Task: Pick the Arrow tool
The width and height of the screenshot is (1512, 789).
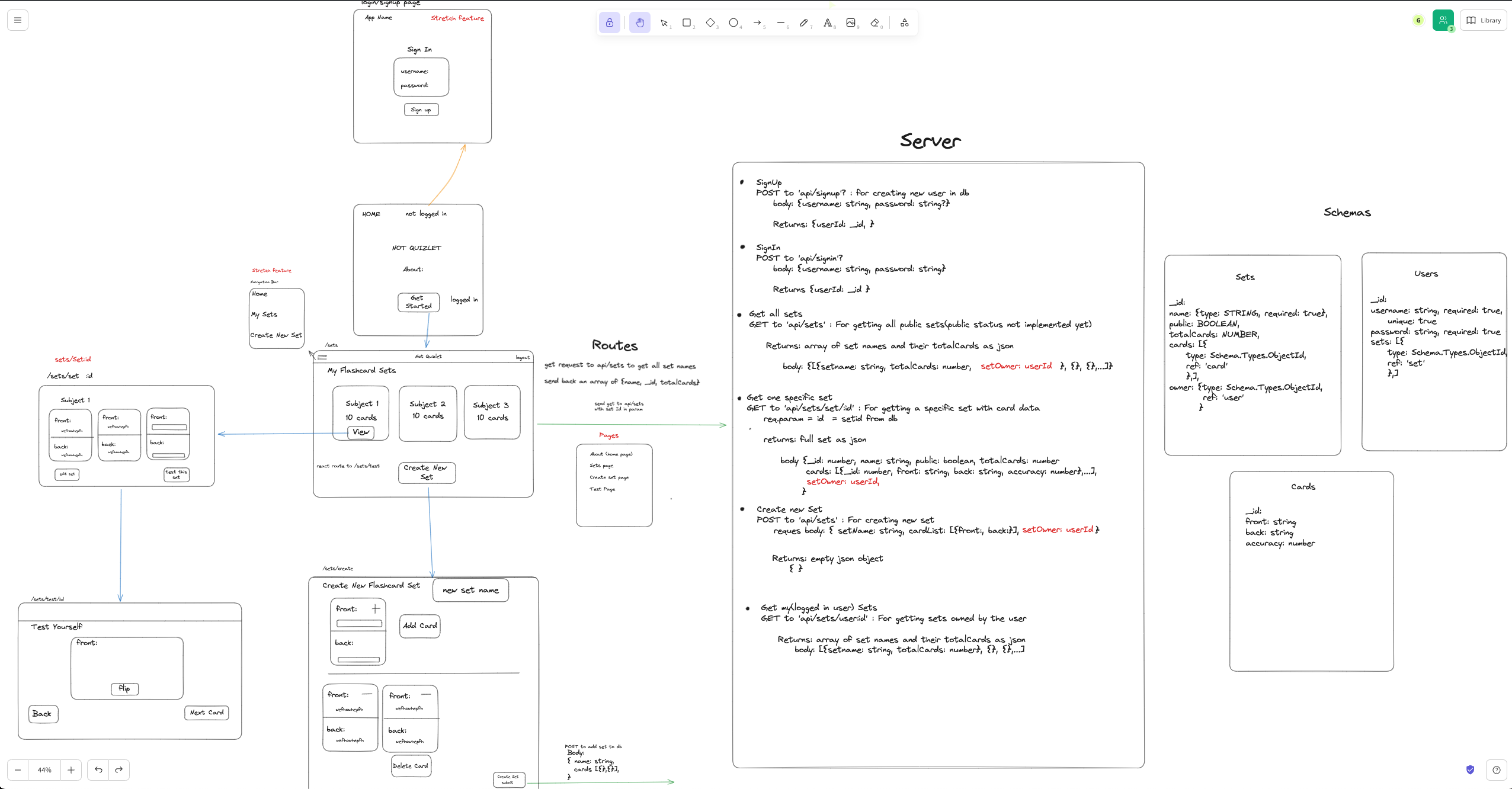Action: [758, 23]
